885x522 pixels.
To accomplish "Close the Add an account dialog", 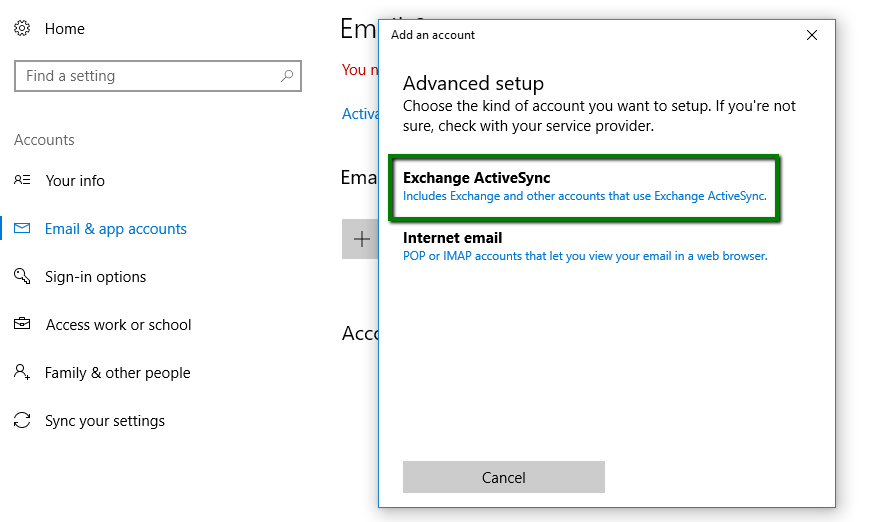I will [x=812, y=35].
